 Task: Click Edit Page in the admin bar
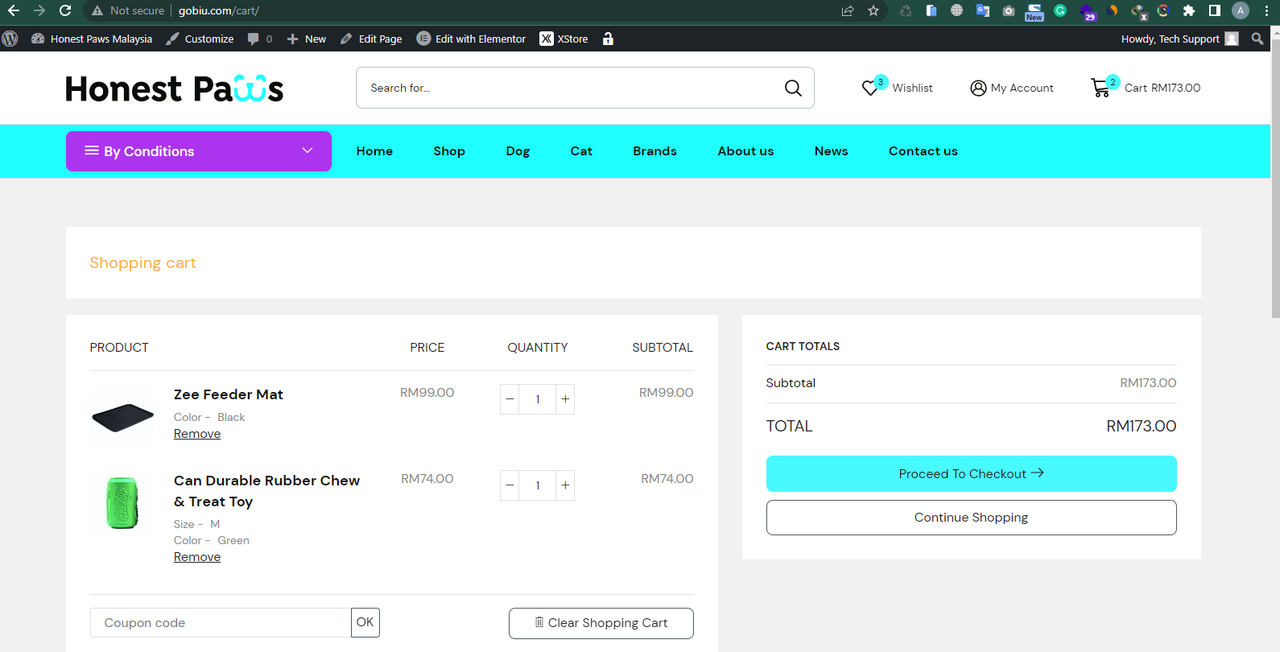371,39
